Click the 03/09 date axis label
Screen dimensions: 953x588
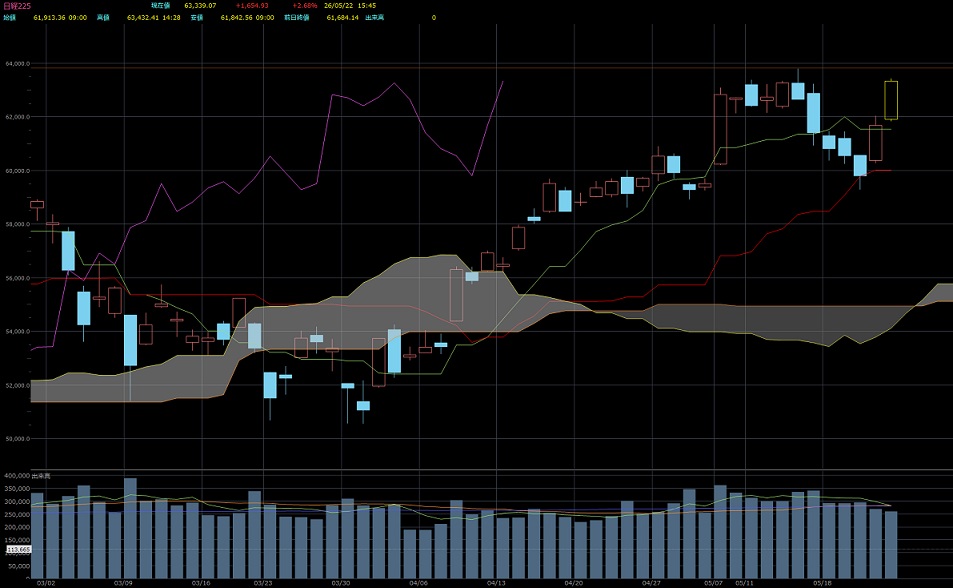coord(123,583)
